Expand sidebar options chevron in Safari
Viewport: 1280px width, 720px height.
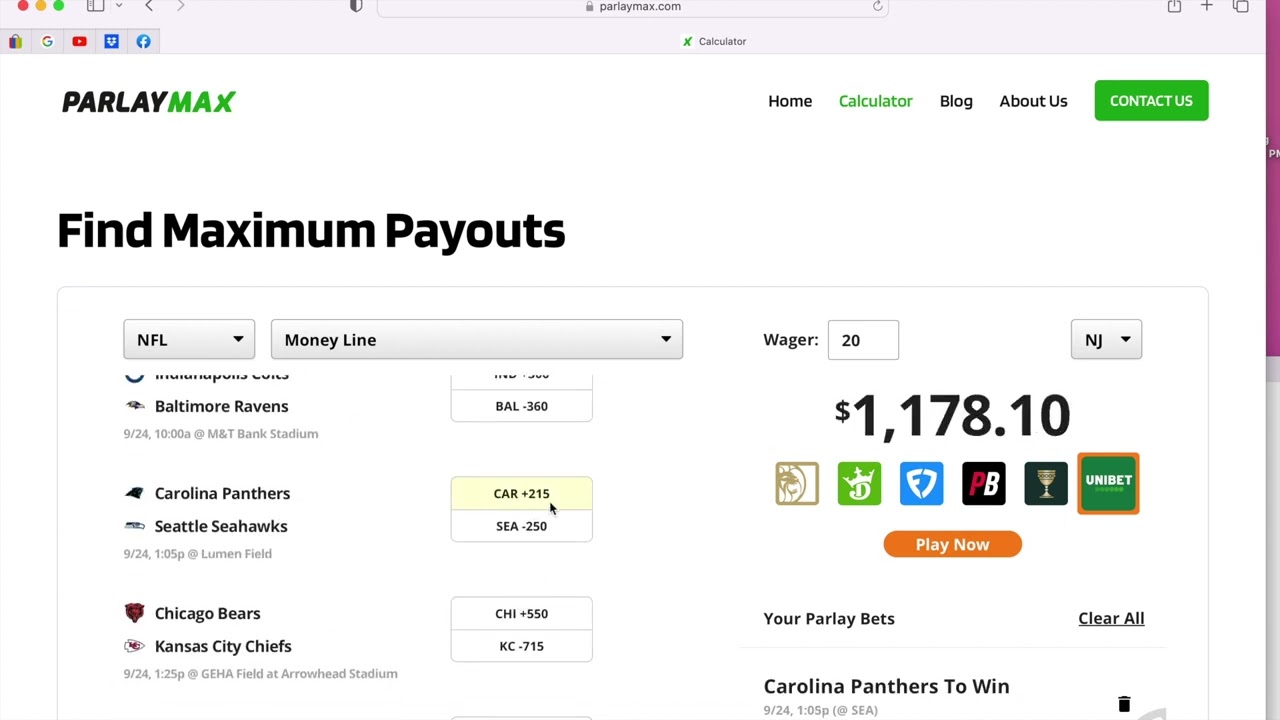[x=119, y=6]
